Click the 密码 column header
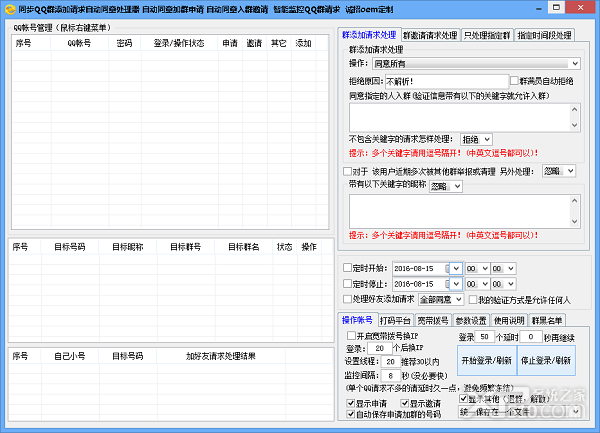The height and width of the screenshot is (433, 600). coord(125,43)
